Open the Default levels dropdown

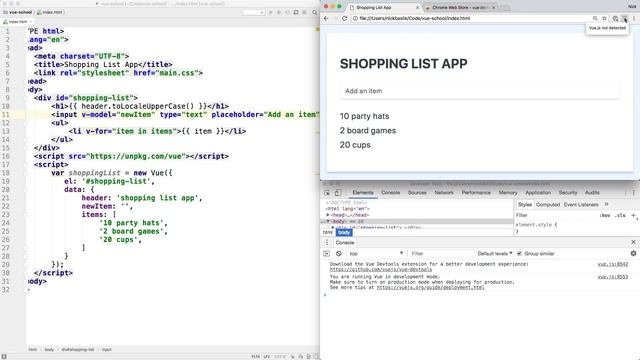pyautogui.click(x=495, y=253)
